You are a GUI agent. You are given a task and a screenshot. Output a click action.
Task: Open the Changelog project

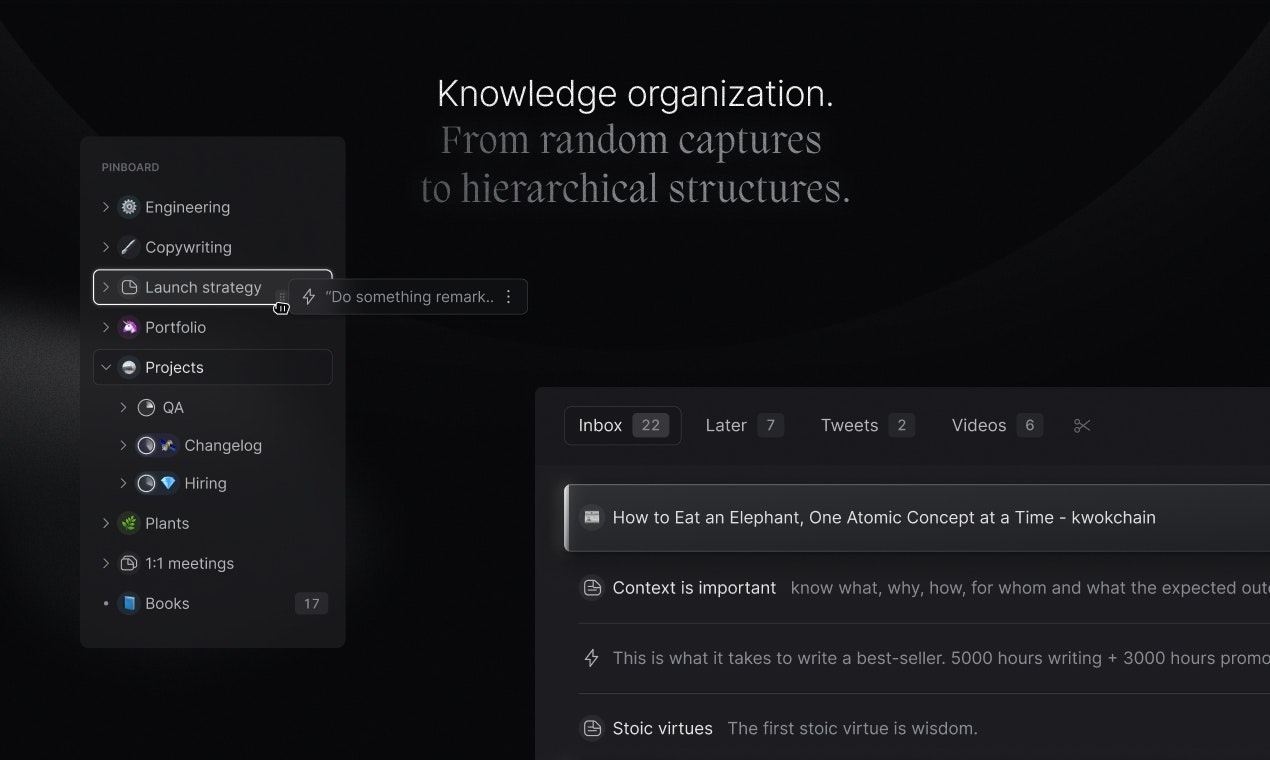[222, 445]
